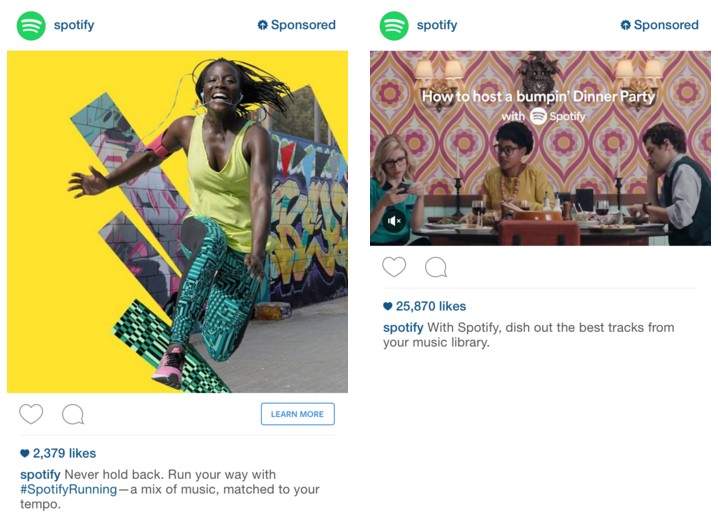Click the Spotify logo on the right post
The height and width of the screenshot is (518, 718).
pyautogui.click(x=394, y=26)
